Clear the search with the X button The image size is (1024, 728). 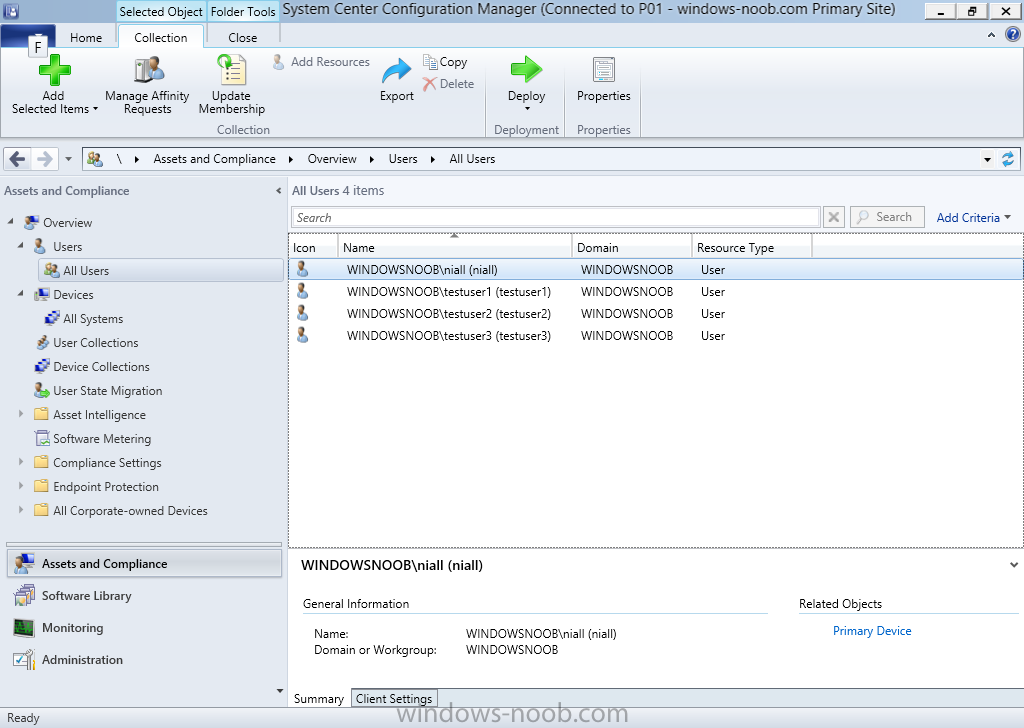point(833,217)
